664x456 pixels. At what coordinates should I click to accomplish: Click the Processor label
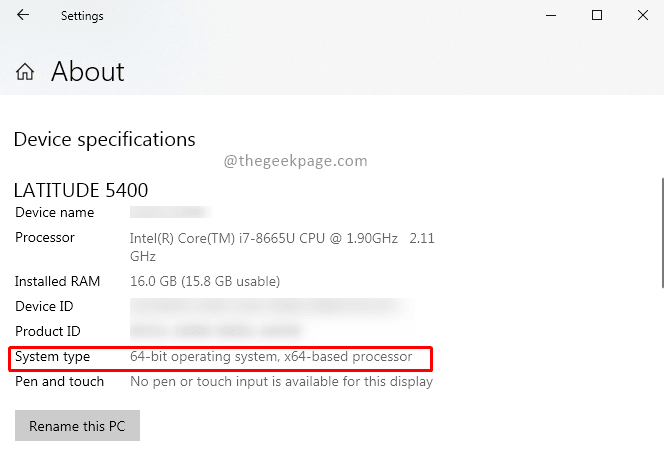click(x=45, y=238)
